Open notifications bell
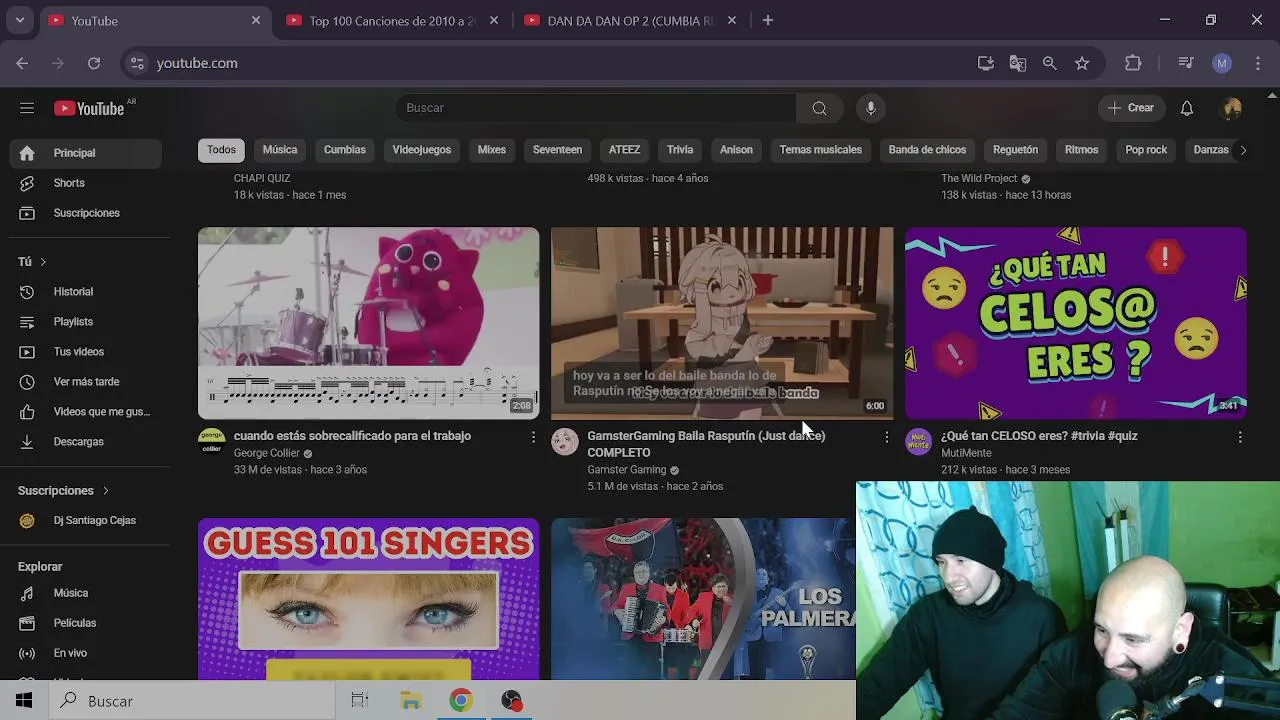Screen dimensions: 1280x720 pyautogui.click(x=1187, y=108)
